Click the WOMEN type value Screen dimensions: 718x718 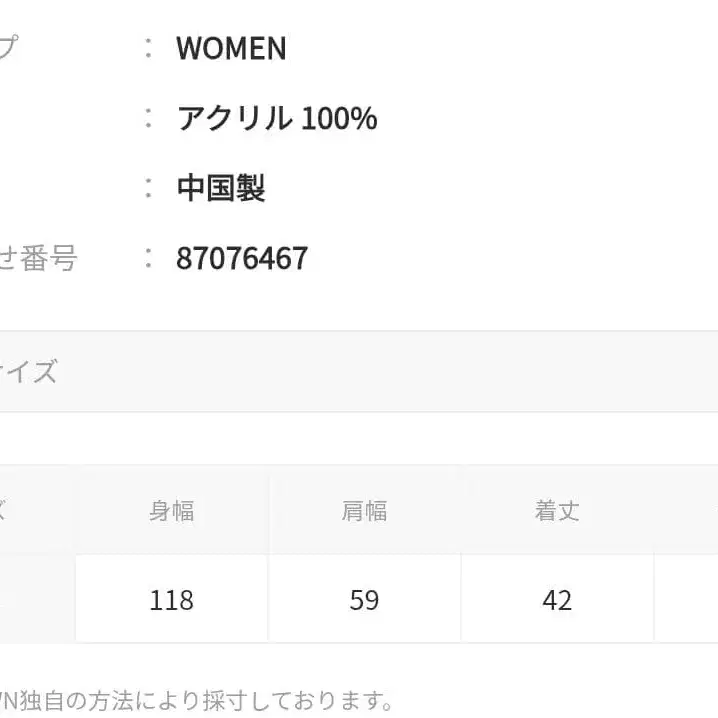tap(231, 48)
